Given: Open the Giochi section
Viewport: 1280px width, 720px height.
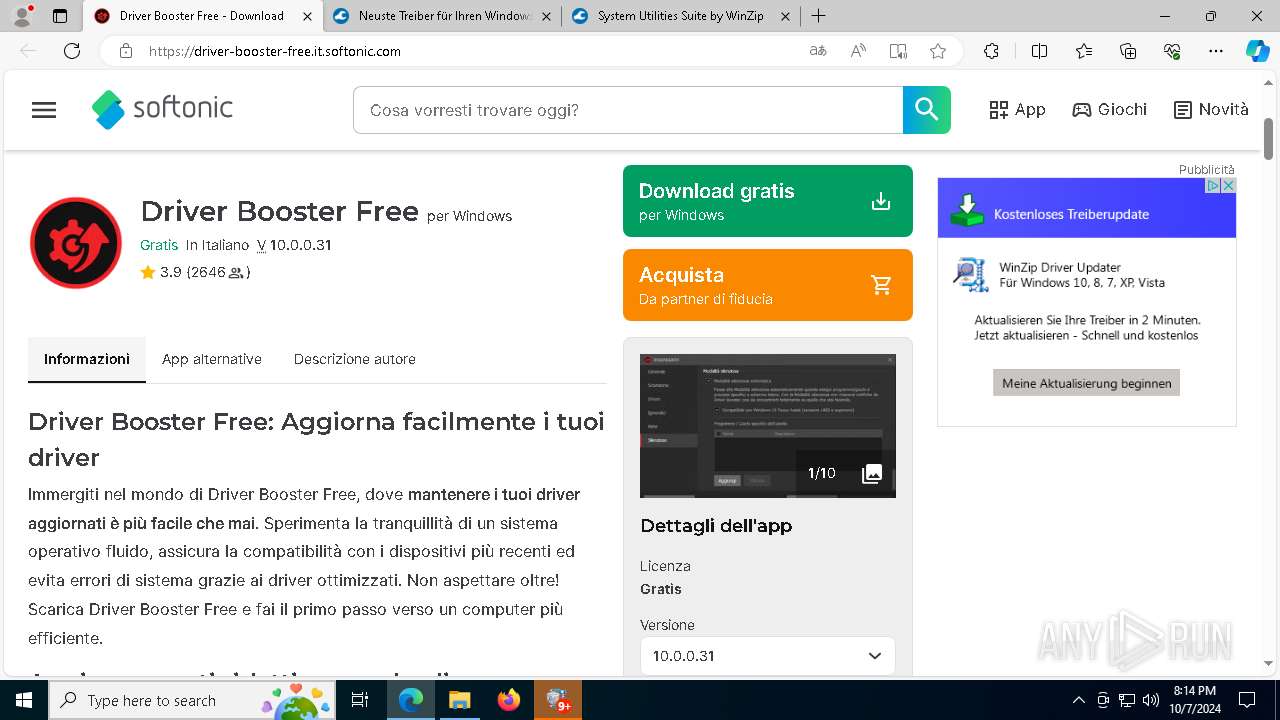Looking at the screenshot, I should click(x=1109, y=110).
